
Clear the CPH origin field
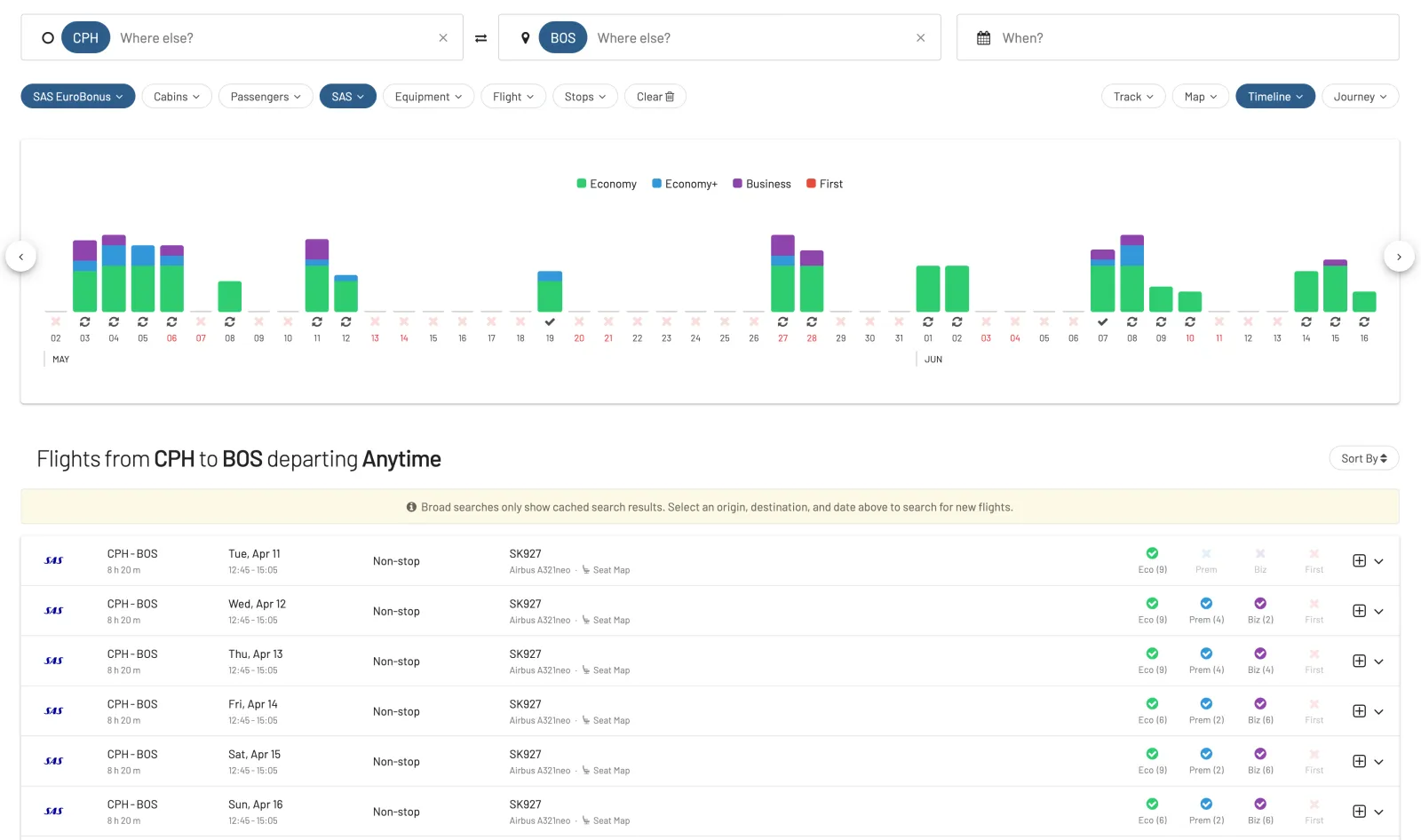coord(443,38)
